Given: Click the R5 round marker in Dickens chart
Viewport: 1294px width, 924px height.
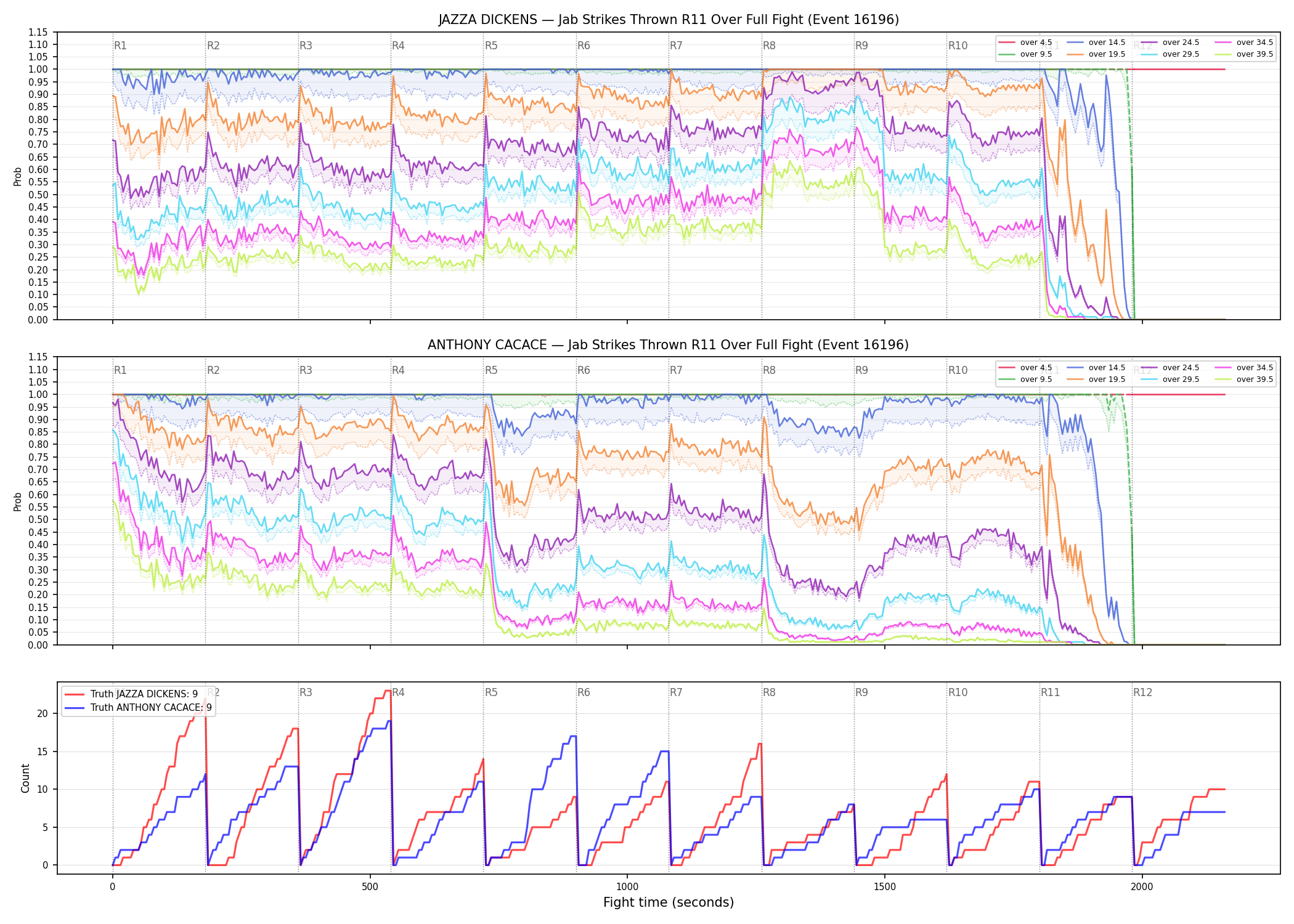Looking at the screenshot, I should (491, 46).
